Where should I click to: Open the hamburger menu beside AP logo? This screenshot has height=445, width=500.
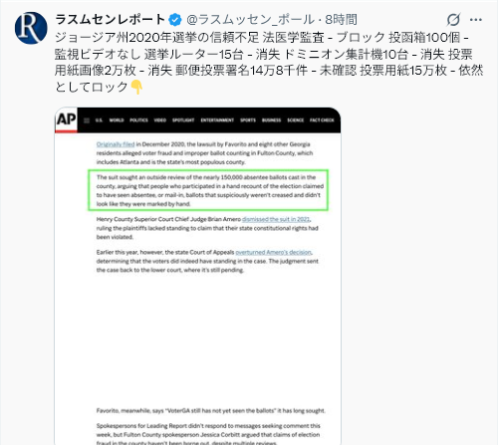pyautogui.click(x=87, y=120)
